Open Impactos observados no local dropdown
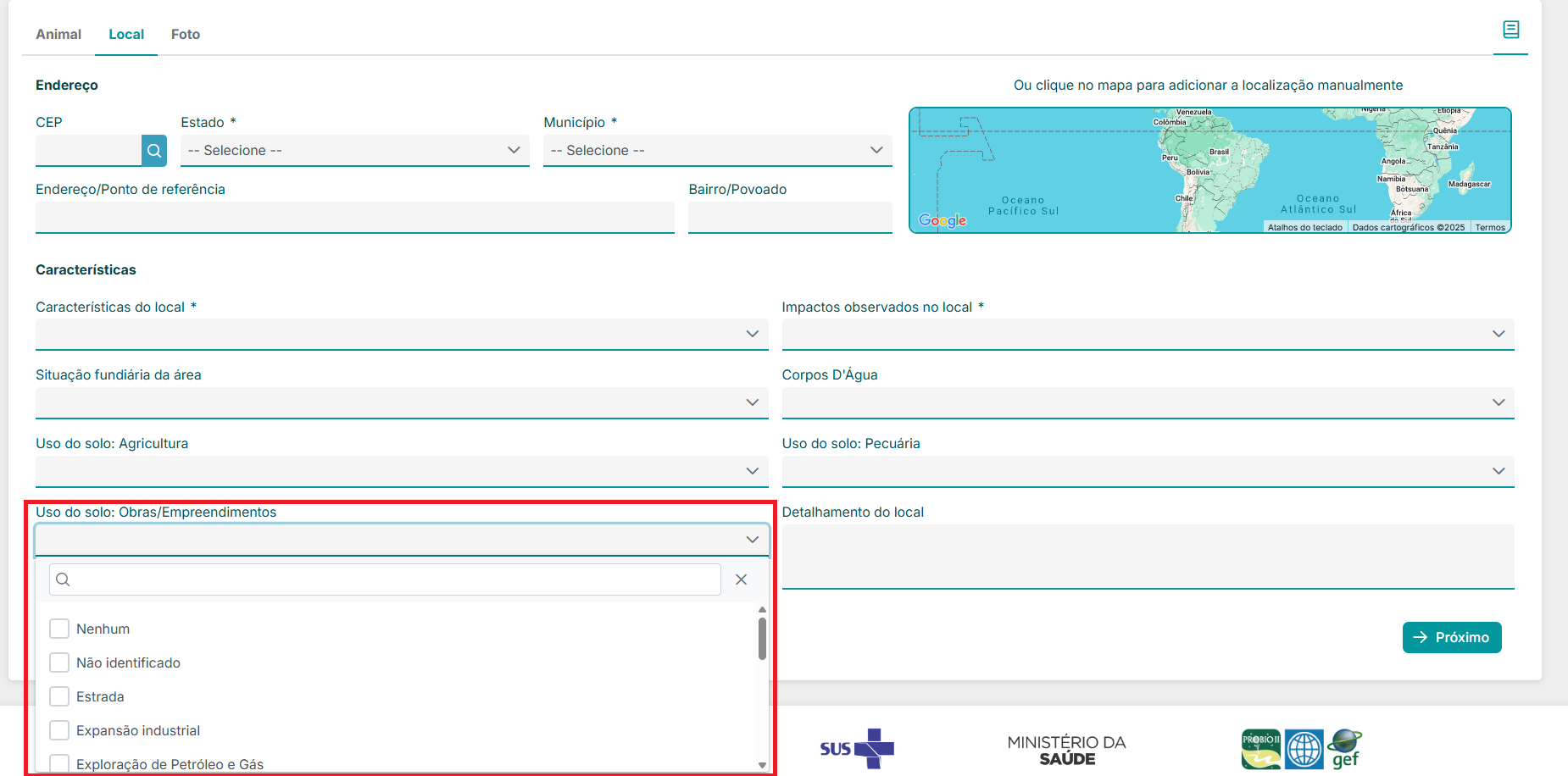 [x=1147, y=334]
